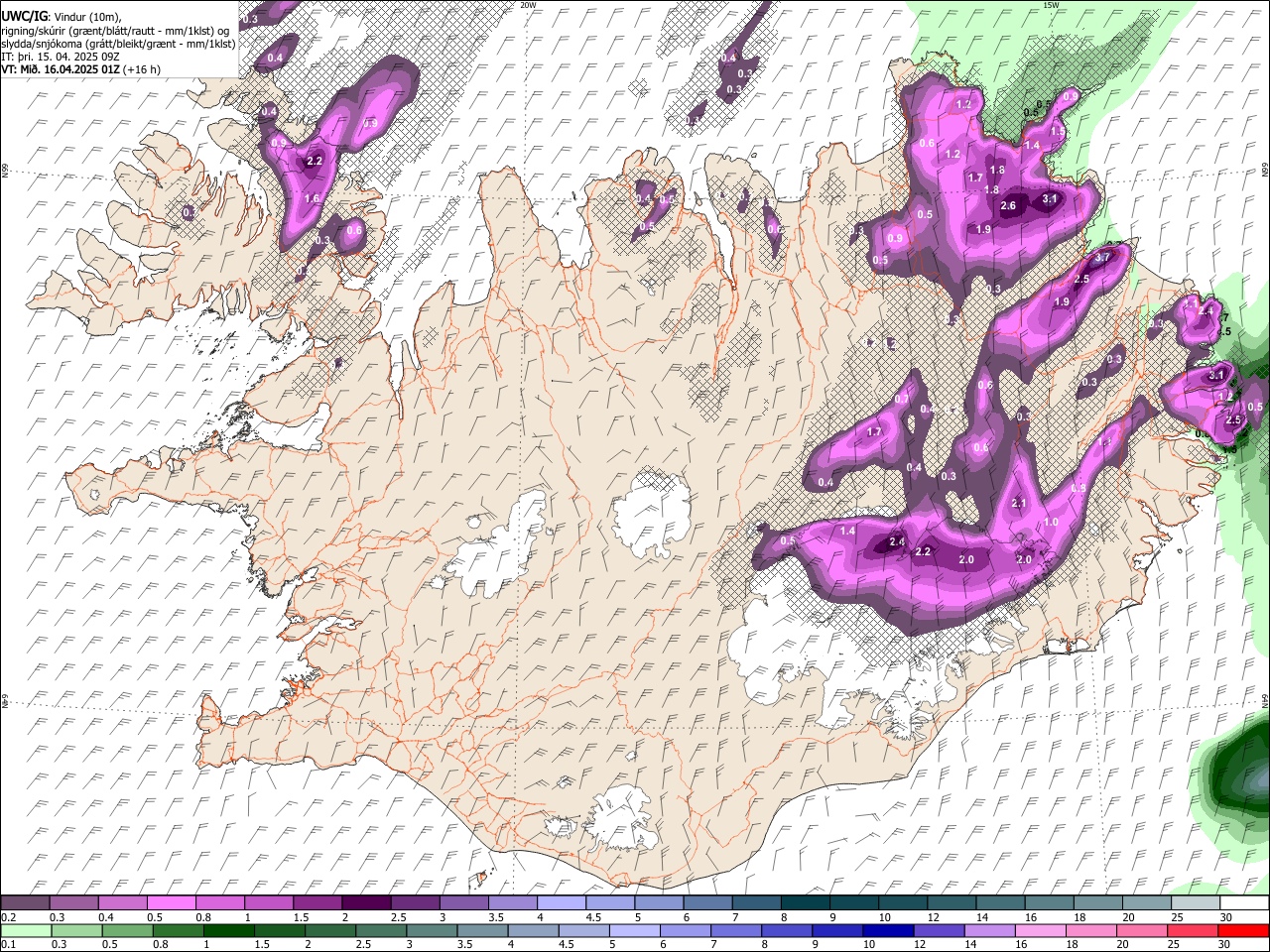Click the greyish-purple 0.2 snow legend swatch

click(x=25, y=902)
